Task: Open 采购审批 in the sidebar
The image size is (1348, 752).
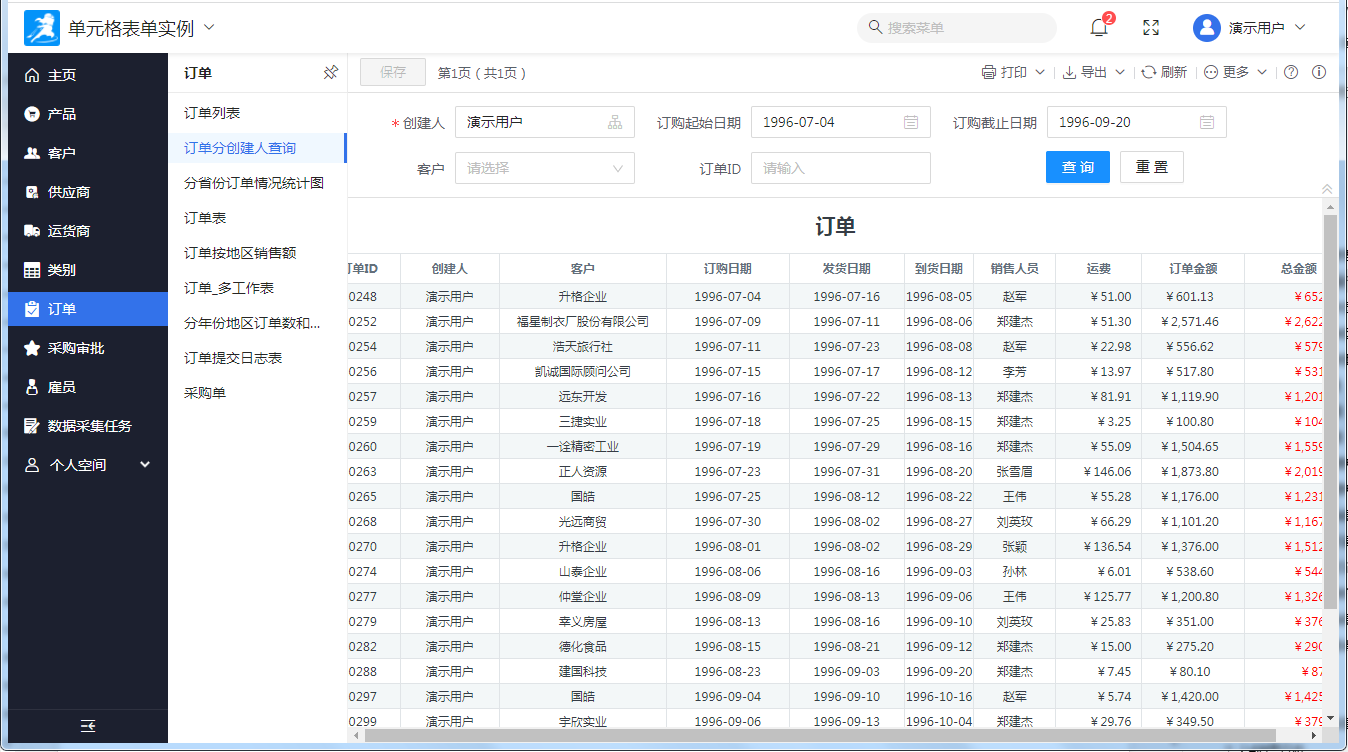Action: [76, 348]
